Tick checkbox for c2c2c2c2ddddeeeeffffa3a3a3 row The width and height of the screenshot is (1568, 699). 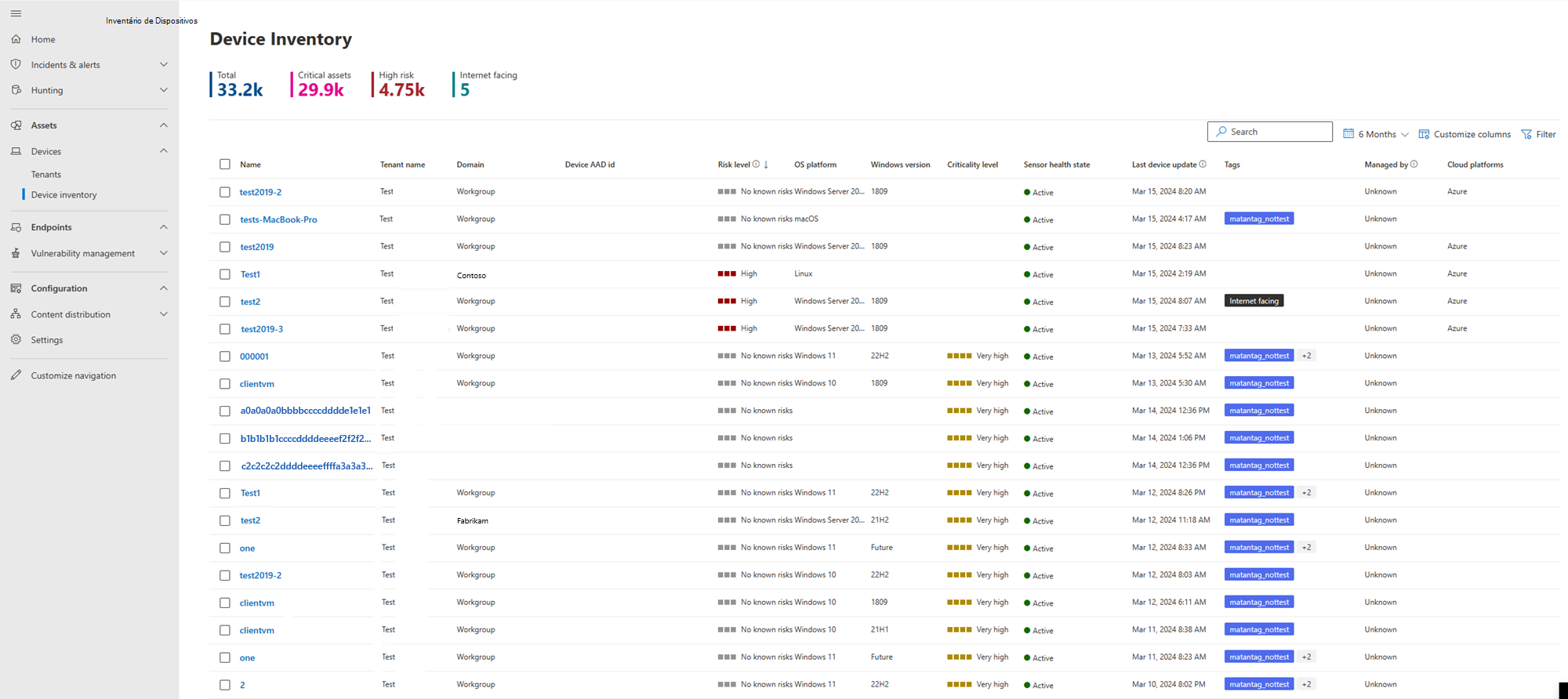[x=225, y=466]
